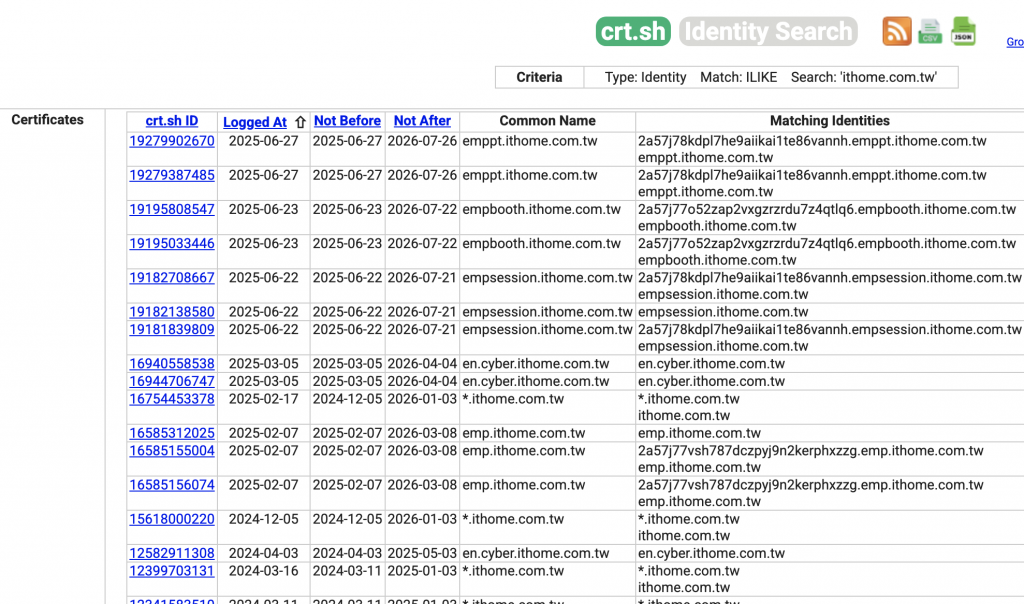Click Logged At date of certificate 16754453378

click(x=263, y=399)
